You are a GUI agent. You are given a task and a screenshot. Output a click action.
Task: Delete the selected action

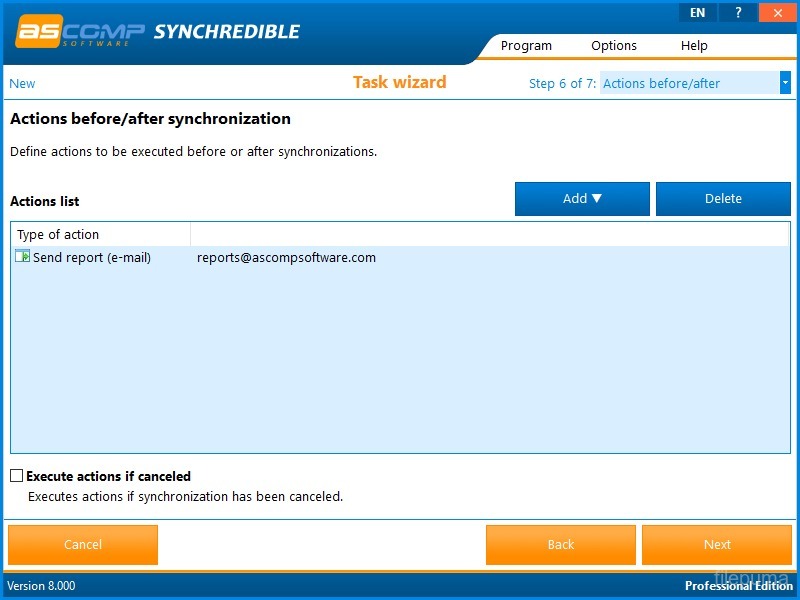pyautogui.click(x=723, y=199)
